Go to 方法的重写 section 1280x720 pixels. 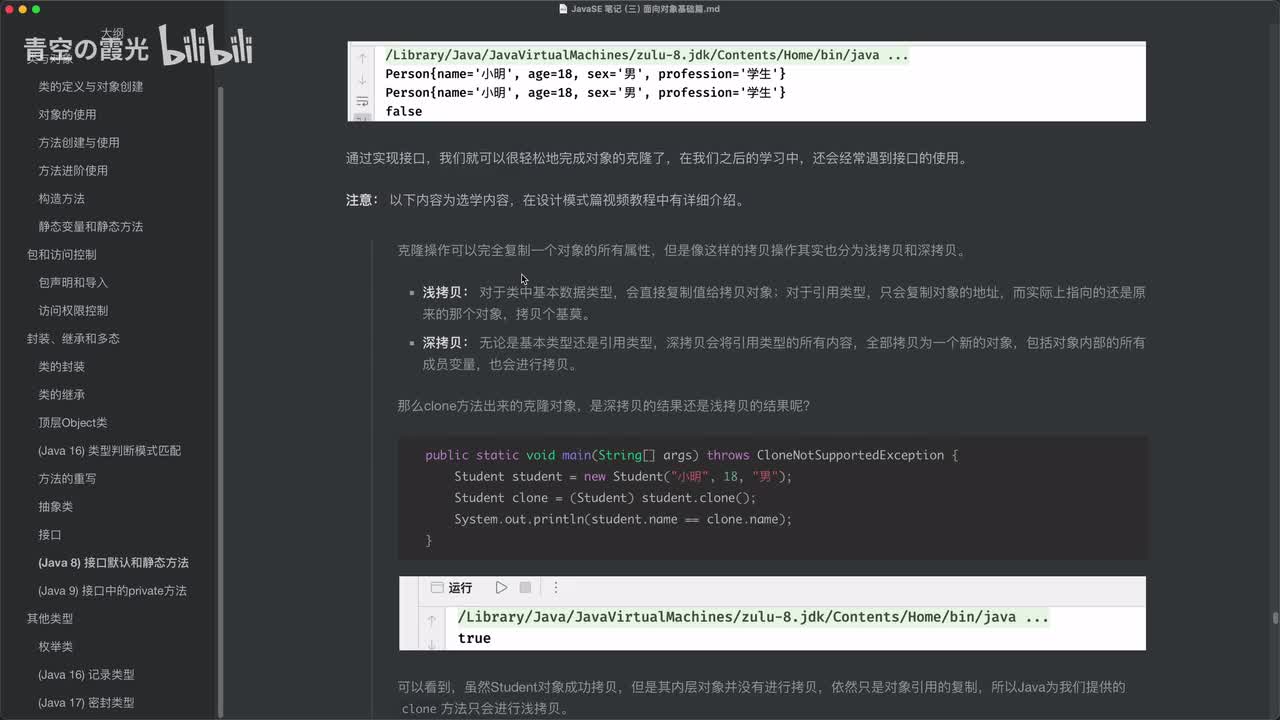[x=67, y=479]
